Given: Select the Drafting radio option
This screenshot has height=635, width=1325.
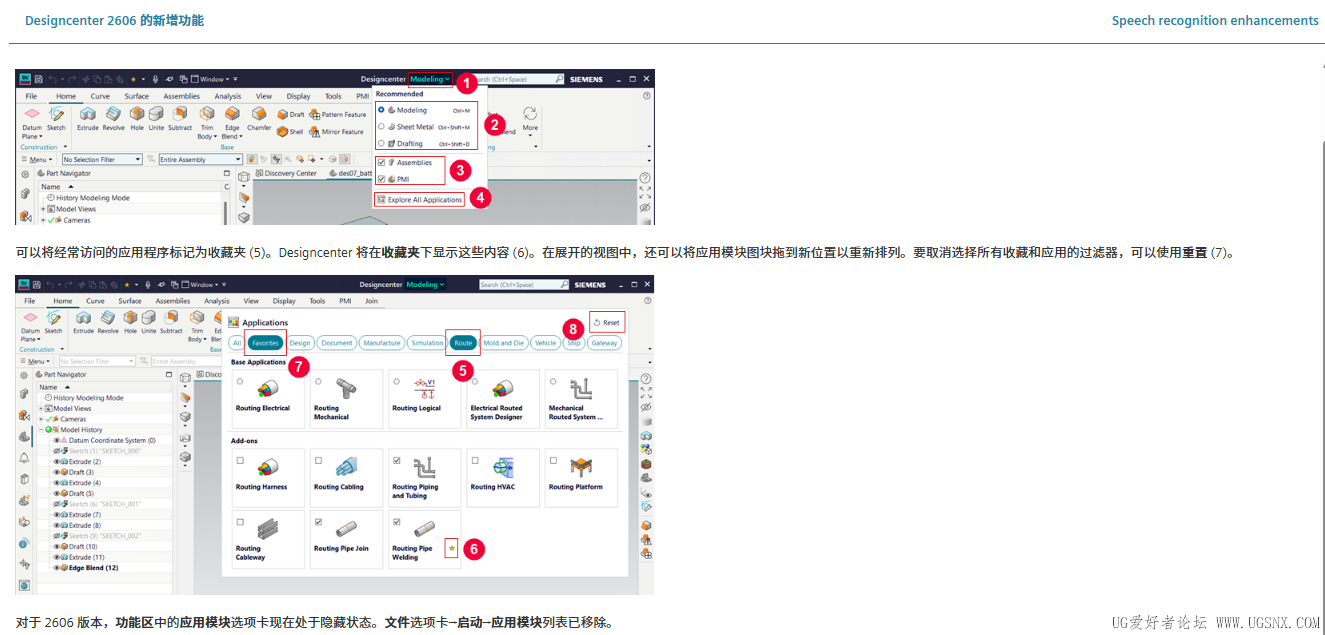Looking at the screenshot, I should click(x=381, y=143).
